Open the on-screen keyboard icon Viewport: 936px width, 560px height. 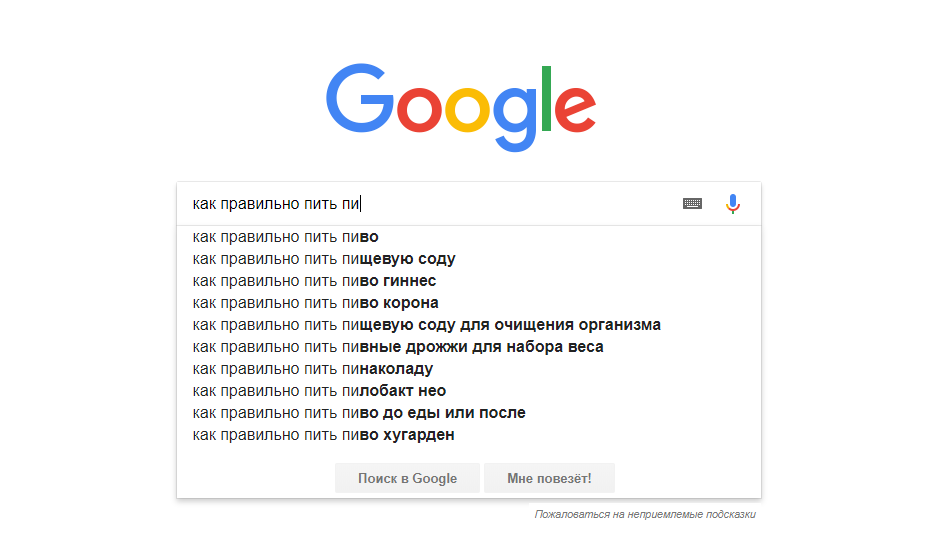(x=692, y=204)
